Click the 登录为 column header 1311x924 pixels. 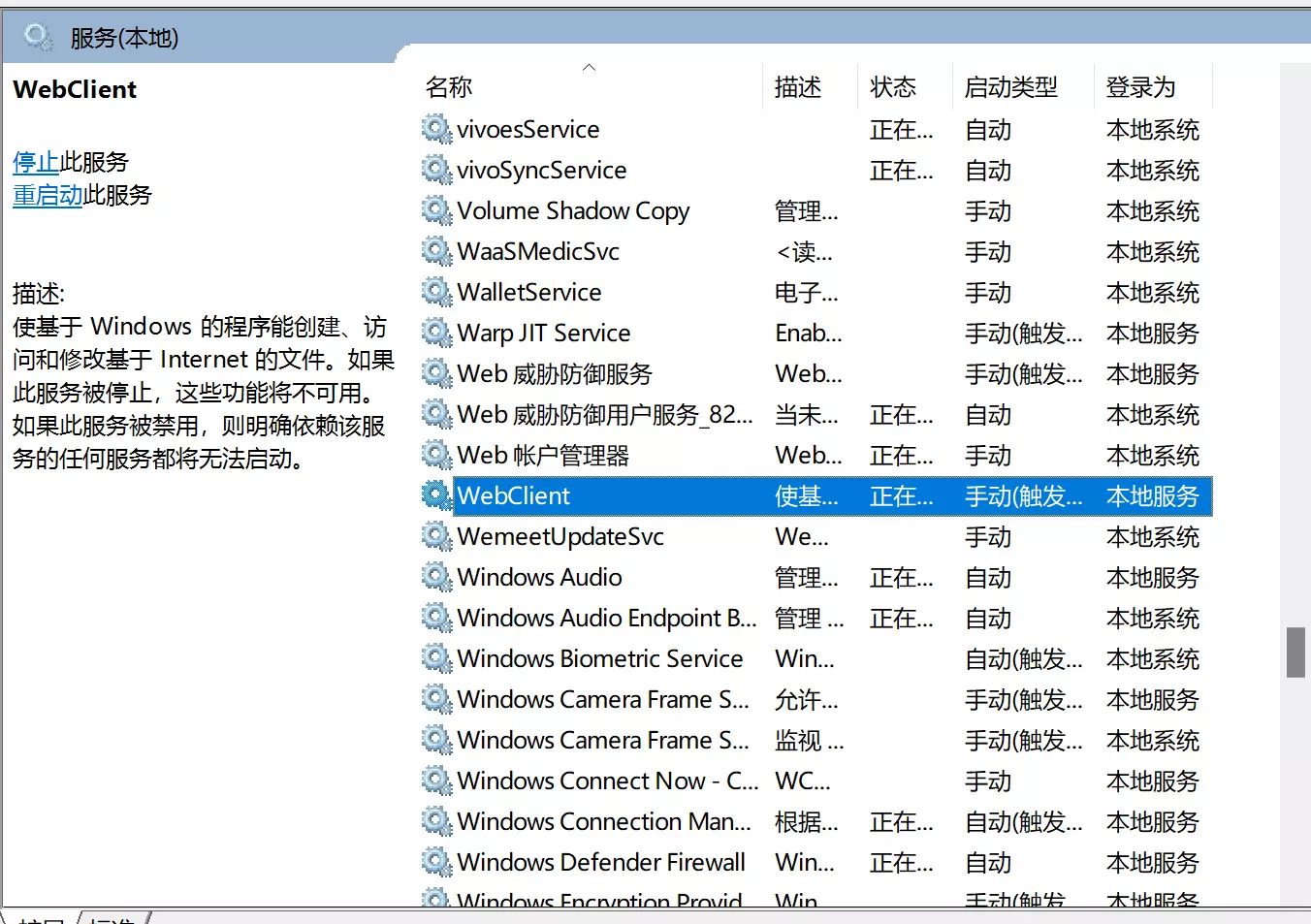(1140, 87)
